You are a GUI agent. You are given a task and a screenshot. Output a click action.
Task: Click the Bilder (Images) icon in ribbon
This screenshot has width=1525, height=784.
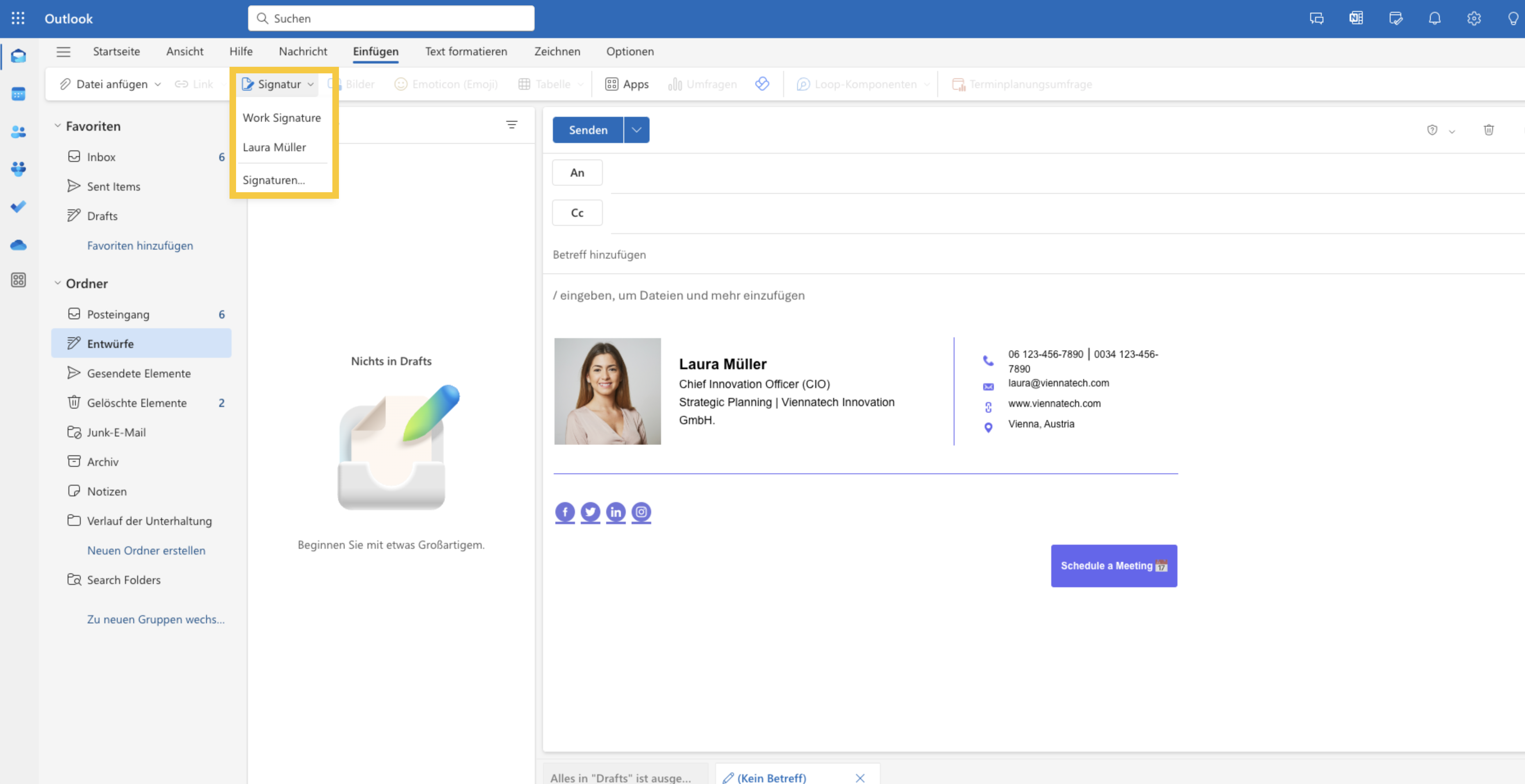[355, 83]
